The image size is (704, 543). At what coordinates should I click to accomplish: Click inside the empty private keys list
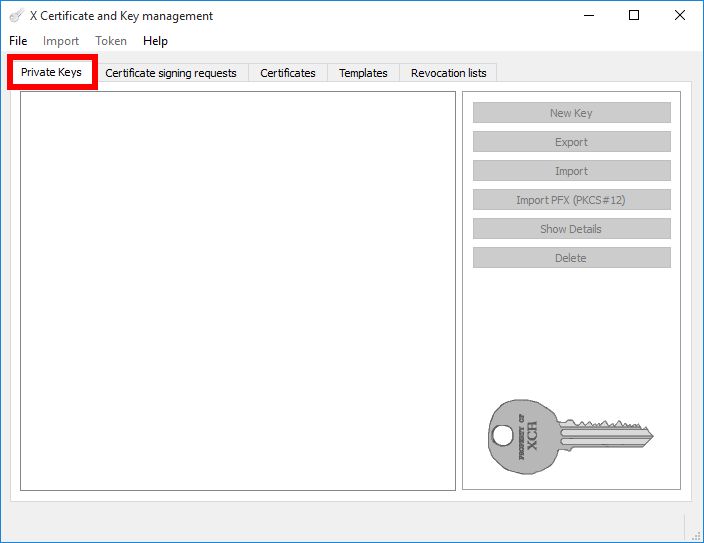click(237, 290)
